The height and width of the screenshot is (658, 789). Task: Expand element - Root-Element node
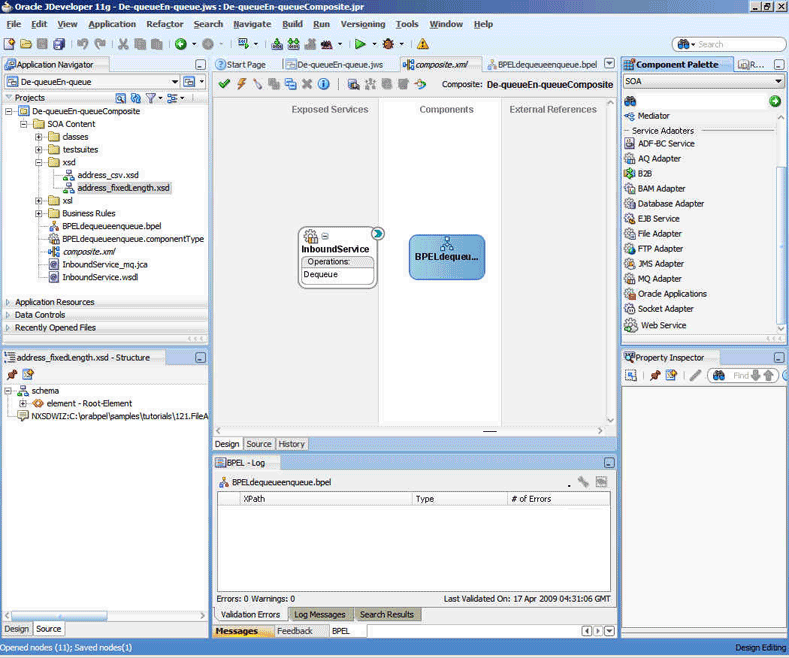coord(23,403)
